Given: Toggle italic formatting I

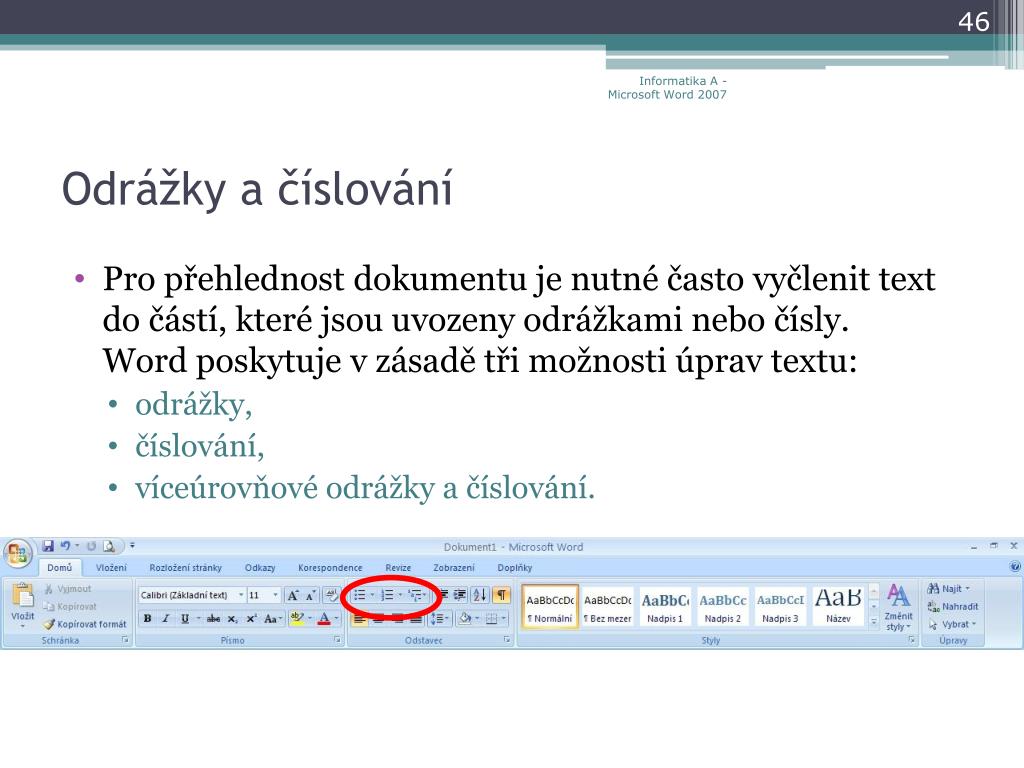Looking at the screenshot, I should [x=166, y=619].
